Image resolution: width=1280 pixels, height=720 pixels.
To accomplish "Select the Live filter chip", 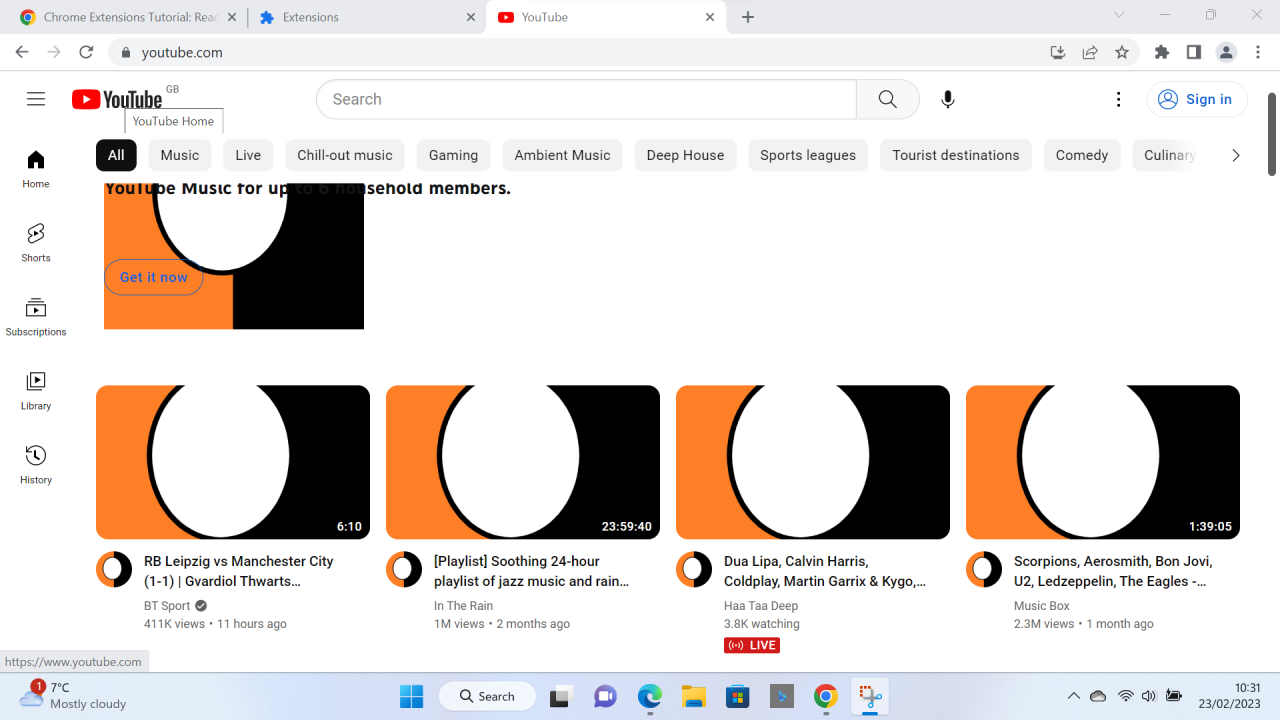I will [x=248, y=155].
